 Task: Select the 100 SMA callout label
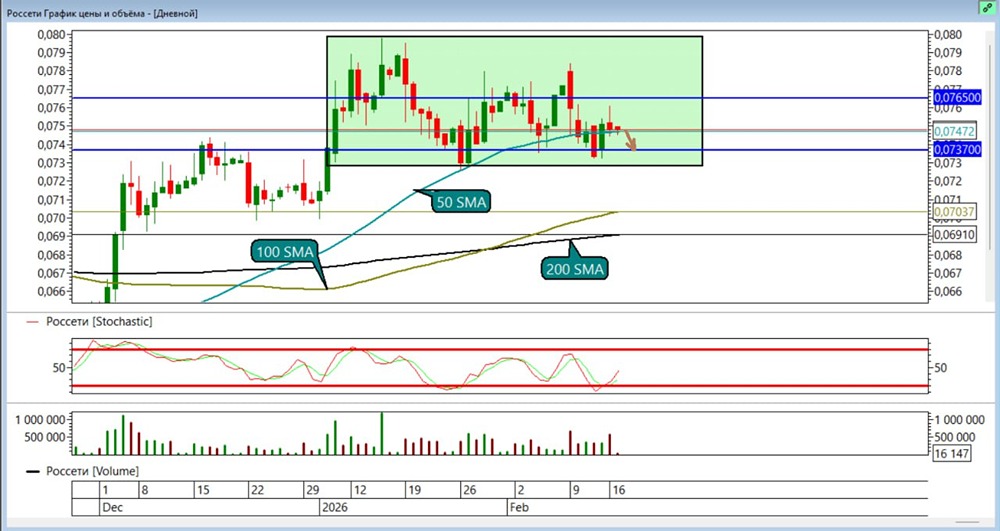tap(286, 252)
